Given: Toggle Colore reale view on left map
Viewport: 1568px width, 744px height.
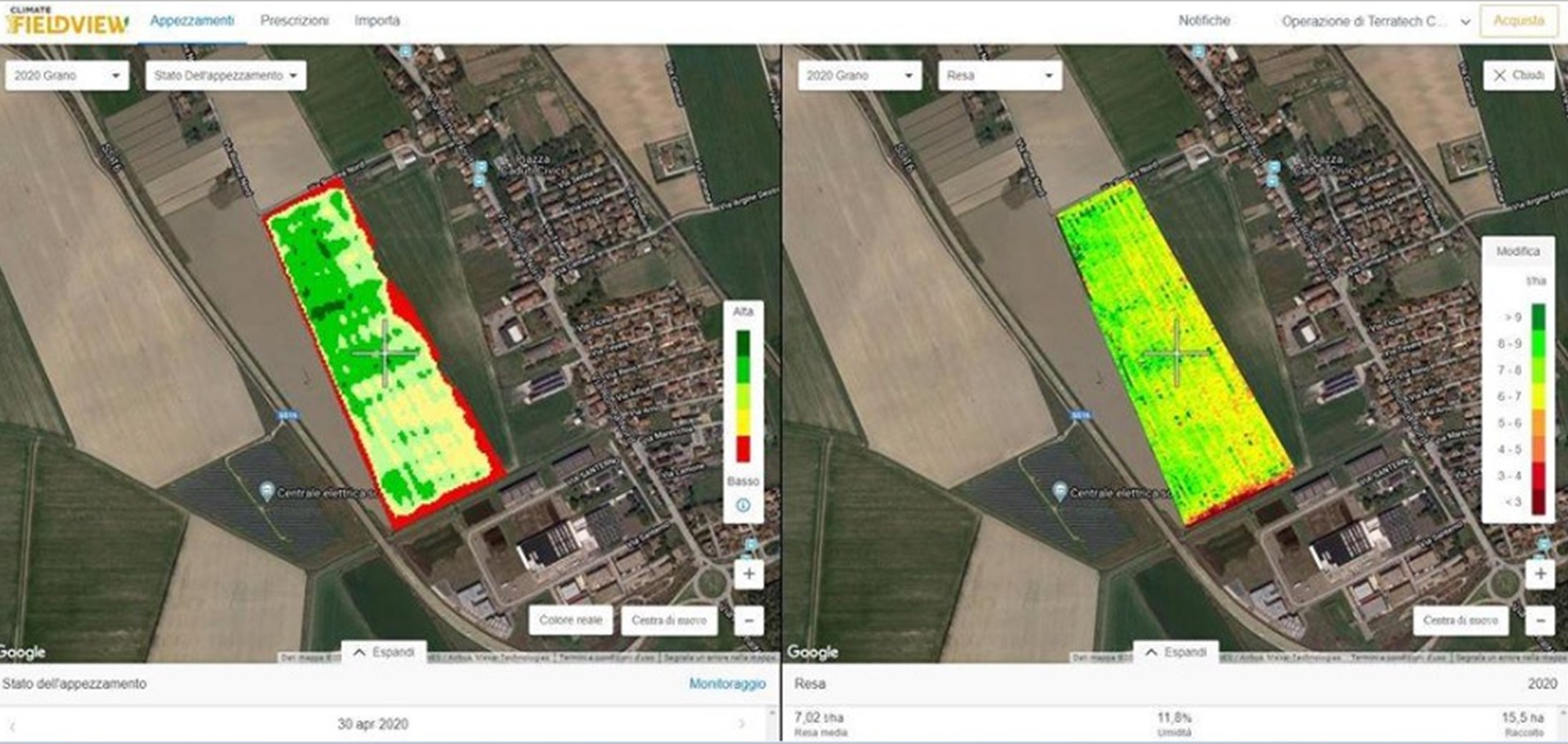Looking at the screenshot, I should click(x=570, y=620).
